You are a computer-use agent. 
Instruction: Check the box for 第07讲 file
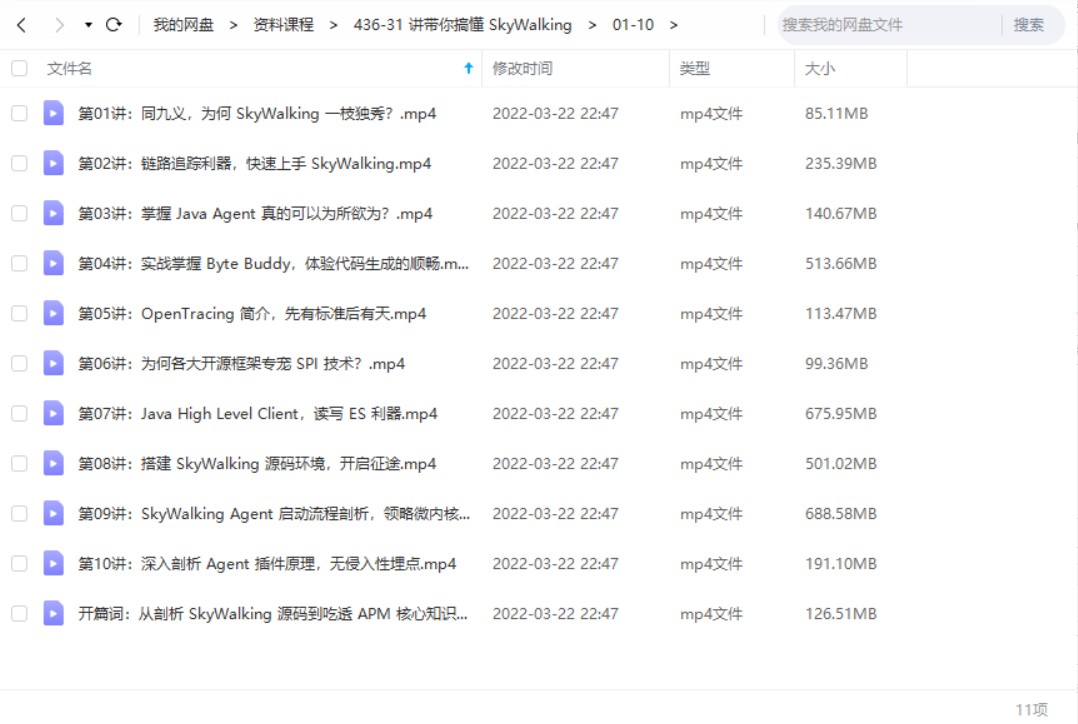pyautogui.click(x=19, y=413)
